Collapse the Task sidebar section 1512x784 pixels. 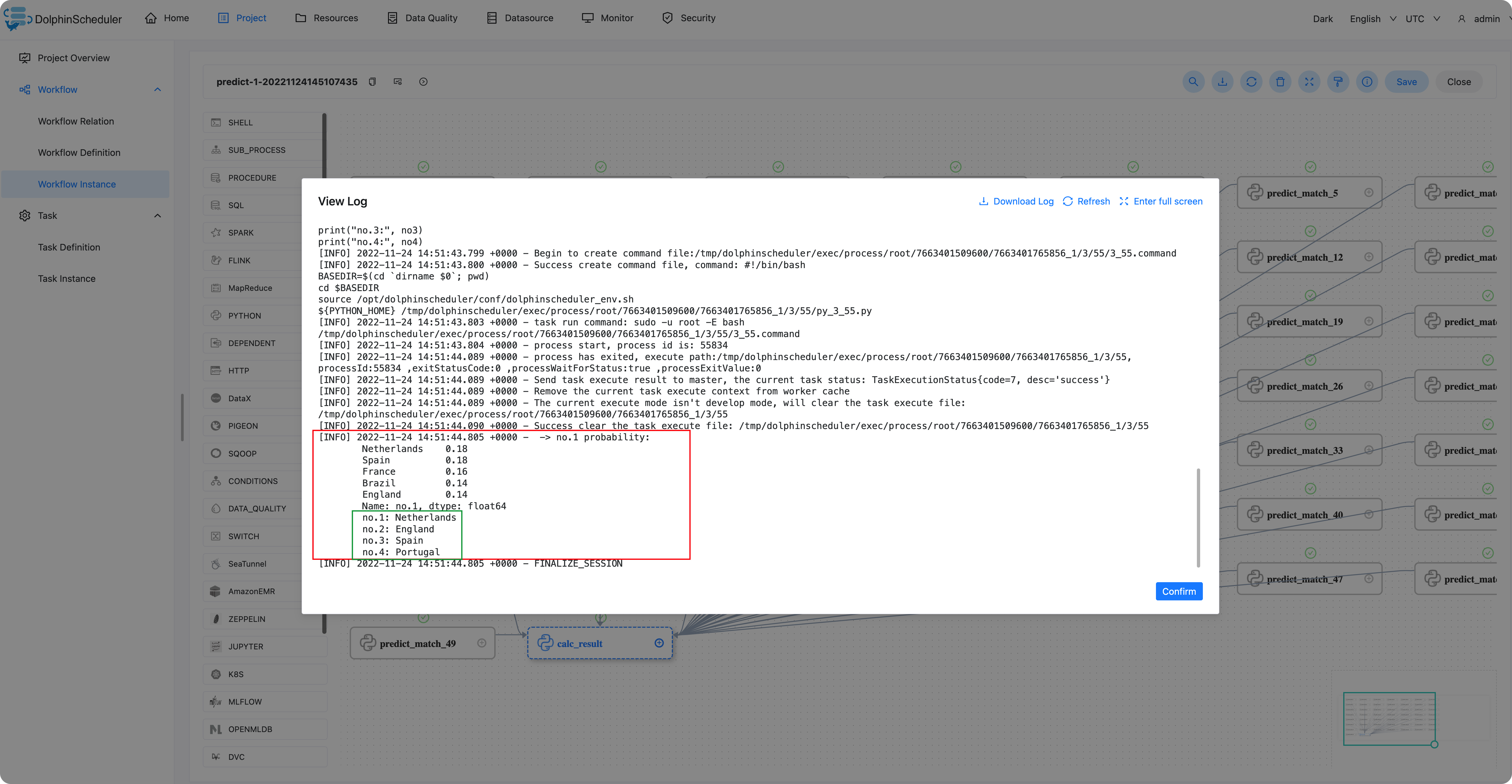click(x=157, y=216)
